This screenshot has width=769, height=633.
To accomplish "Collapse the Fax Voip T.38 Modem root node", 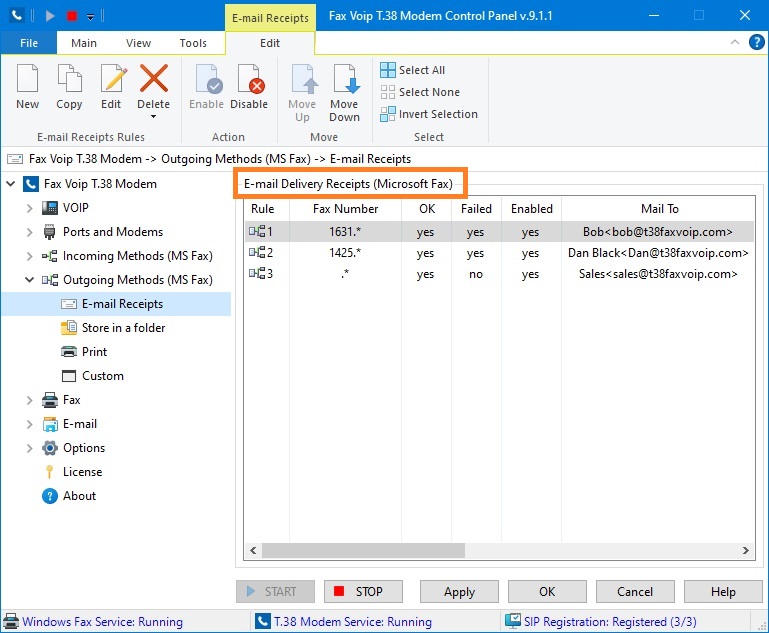I will (x=10, y=184).
